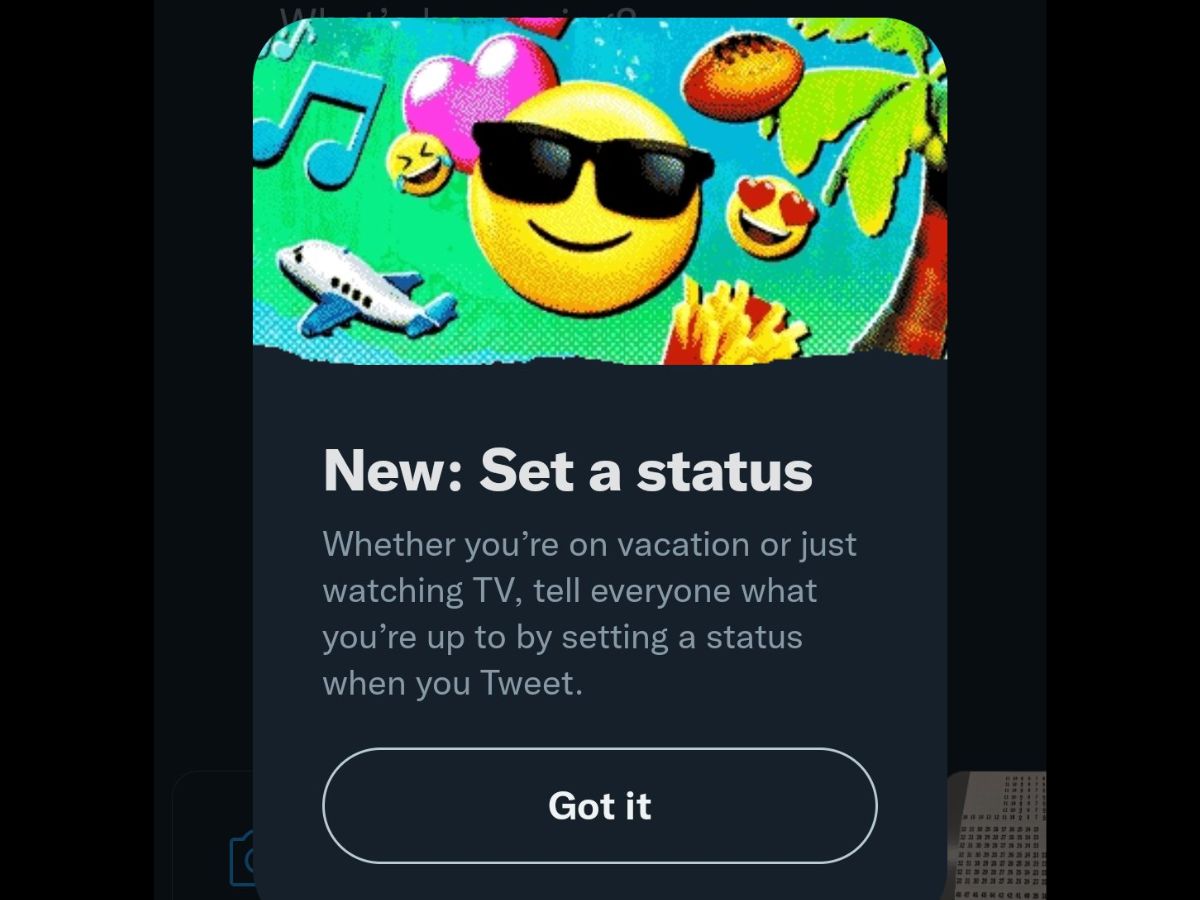The height and width of the screenshot is (900, 1200).
Task: Click the French fries emoji
Action: [x=735, y=322]
